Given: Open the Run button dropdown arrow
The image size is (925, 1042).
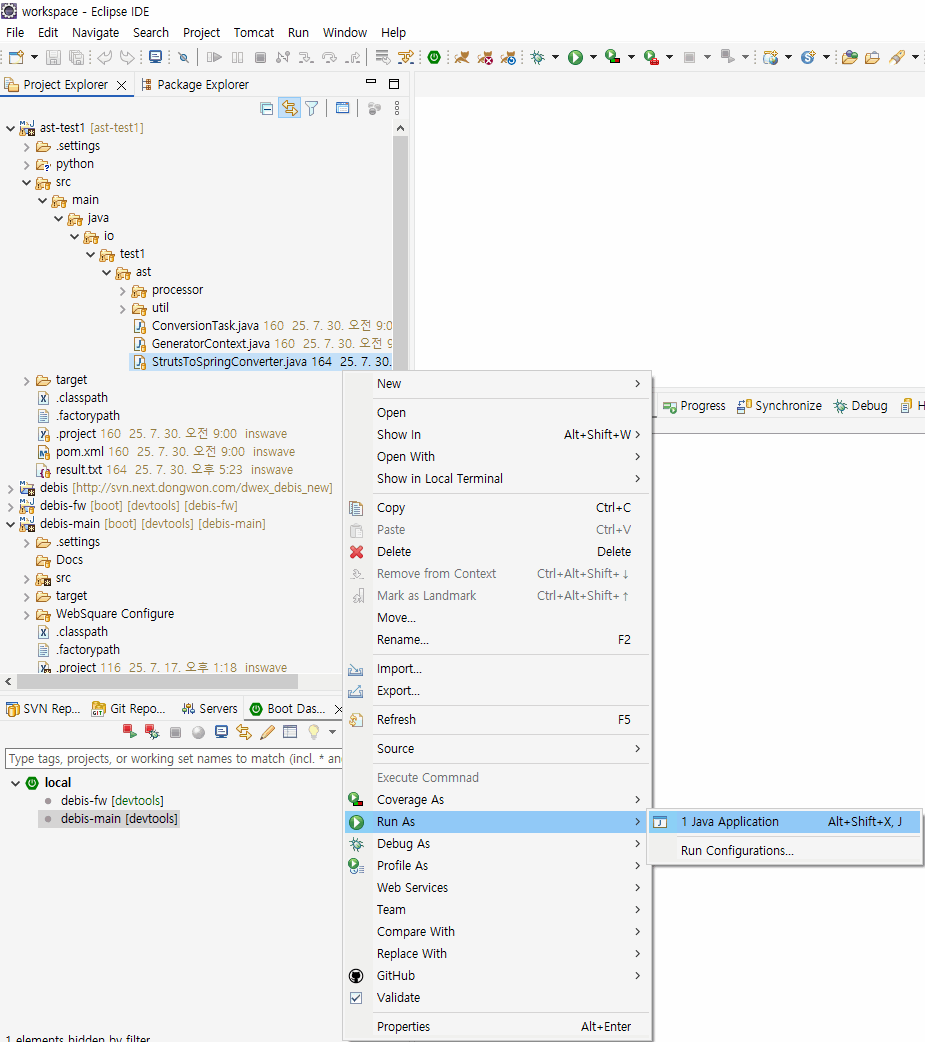Looking at the screenshot, I should pyautogui.click(x=593, y=58).
